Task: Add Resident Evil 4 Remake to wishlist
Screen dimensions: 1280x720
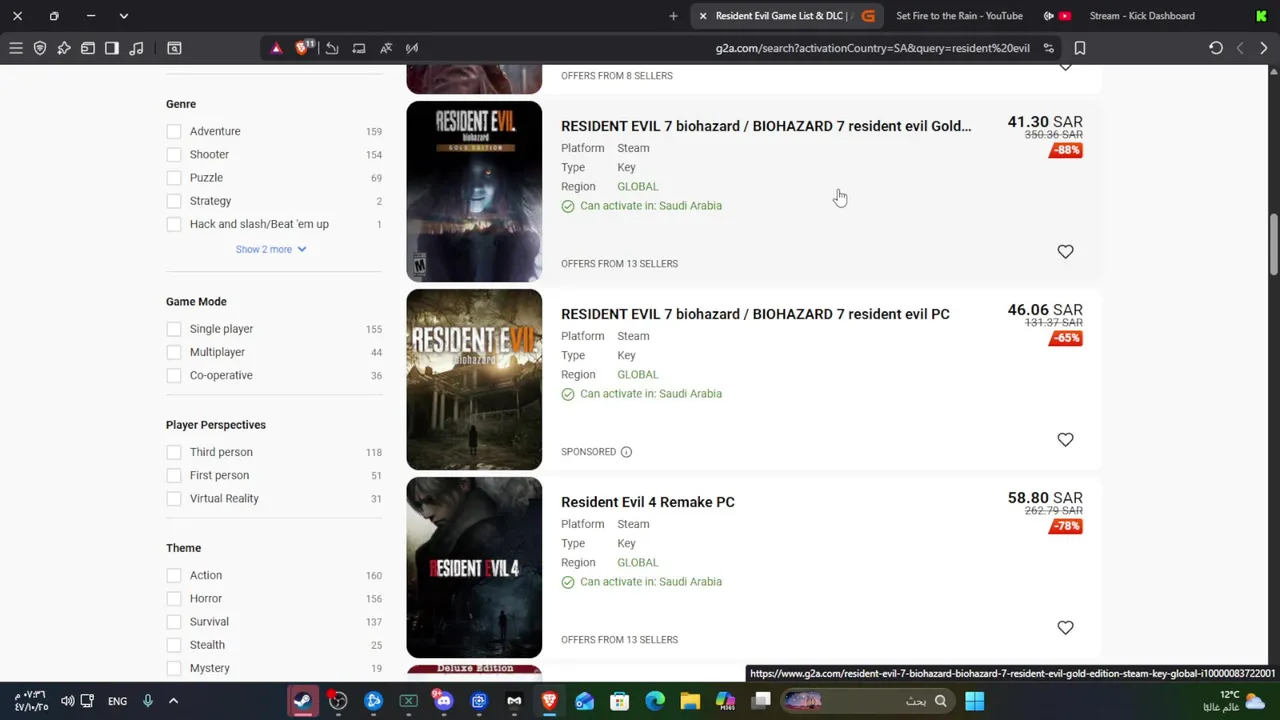Action: pyautogui.click(x=1065, y=628)
